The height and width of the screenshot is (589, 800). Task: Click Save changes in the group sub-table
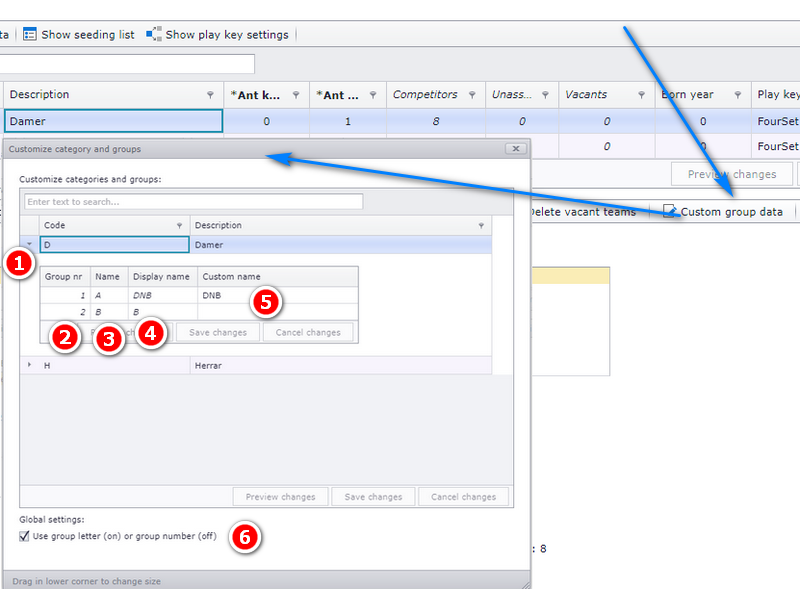[218, 332]
